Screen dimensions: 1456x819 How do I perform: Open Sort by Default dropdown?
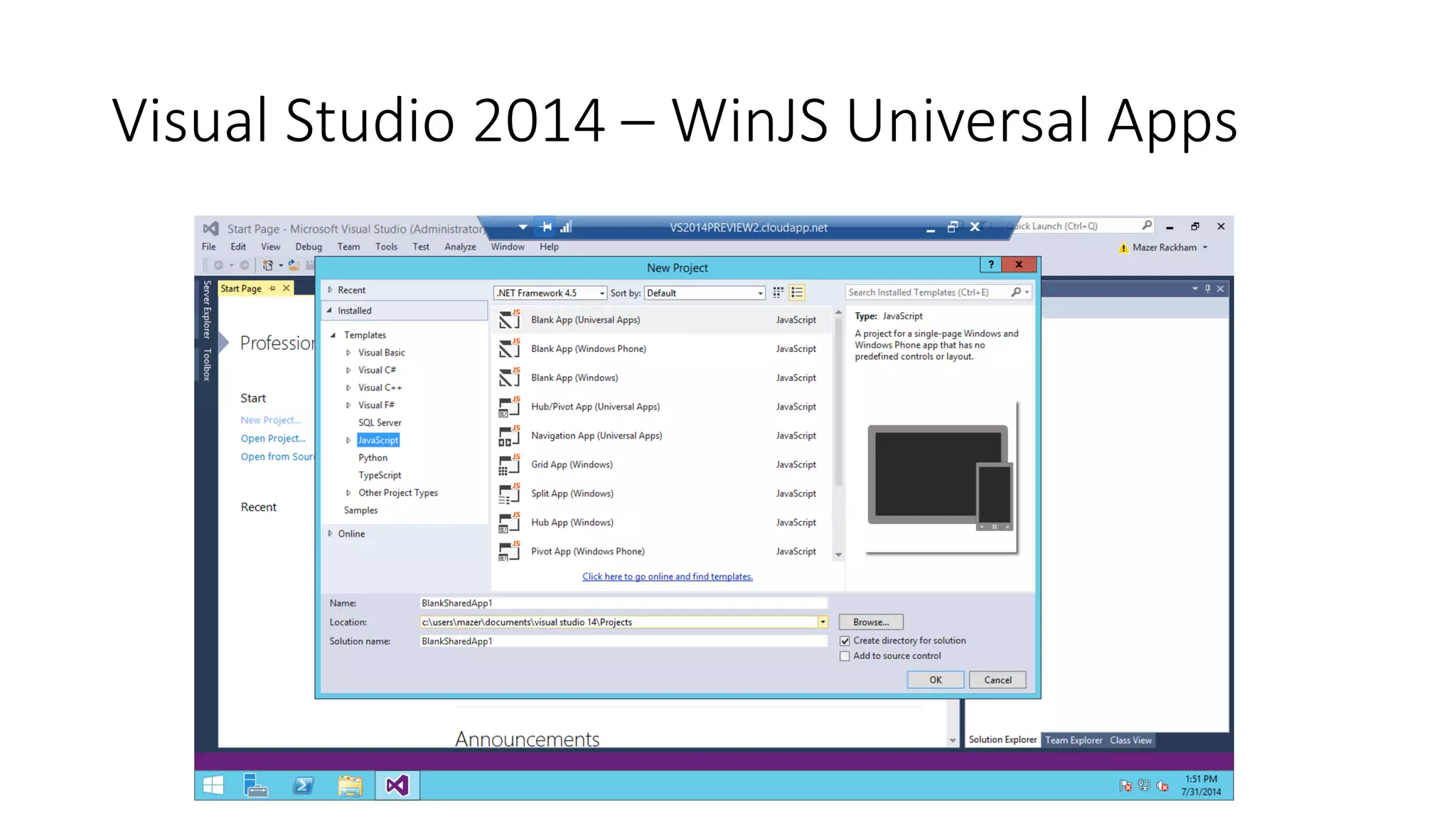tap(760, 293)
